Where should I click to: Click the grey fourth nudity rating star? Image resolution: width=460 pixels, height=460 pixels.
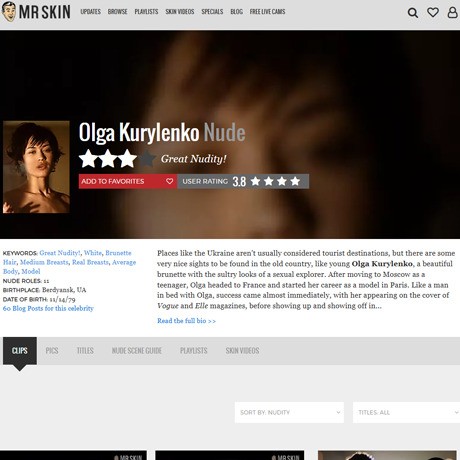(147, 159)
